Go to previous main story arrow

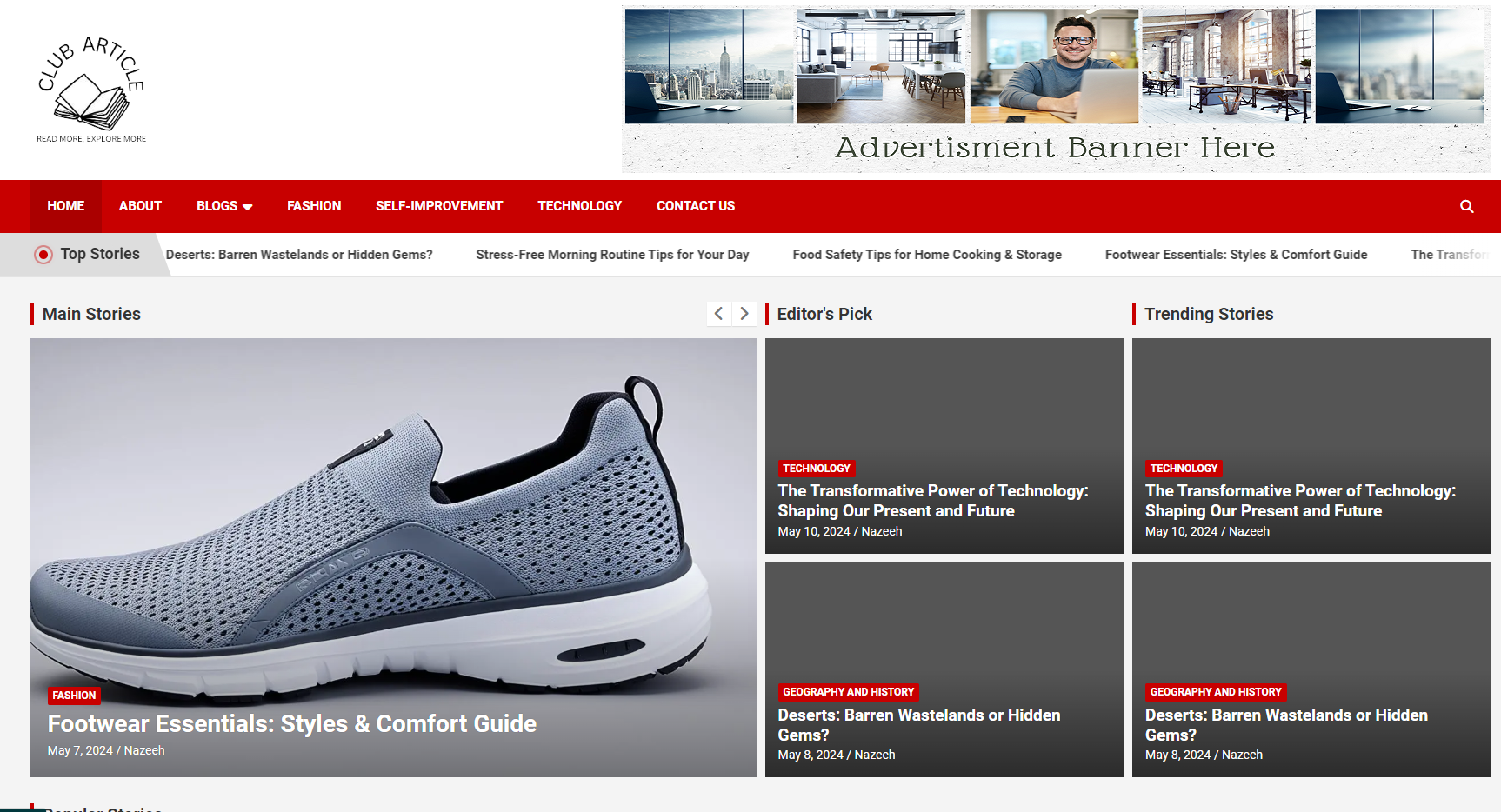[718, 314]
